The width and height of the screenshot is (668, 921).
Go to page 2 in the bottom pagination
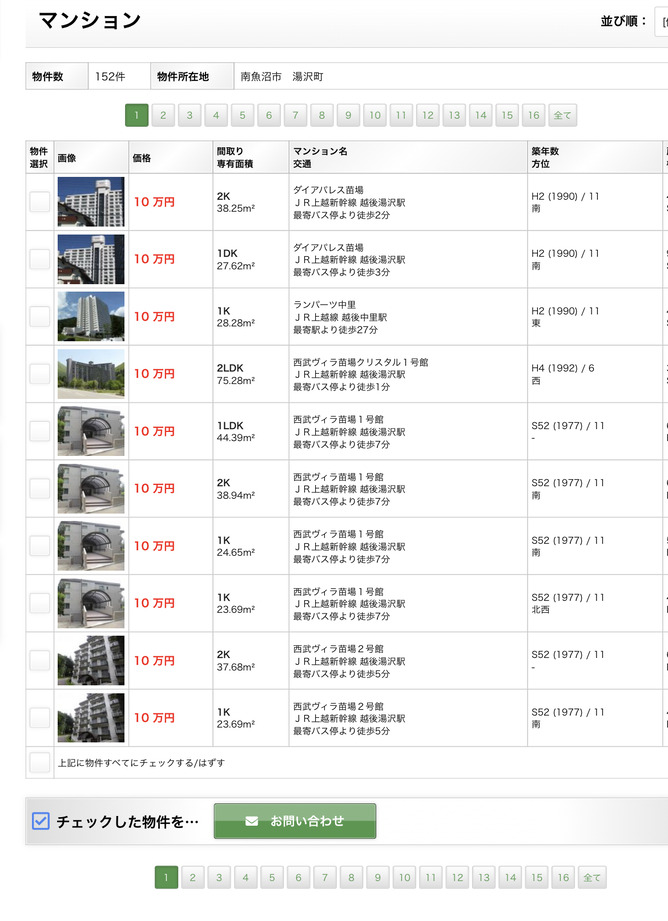tap(193, 878)
